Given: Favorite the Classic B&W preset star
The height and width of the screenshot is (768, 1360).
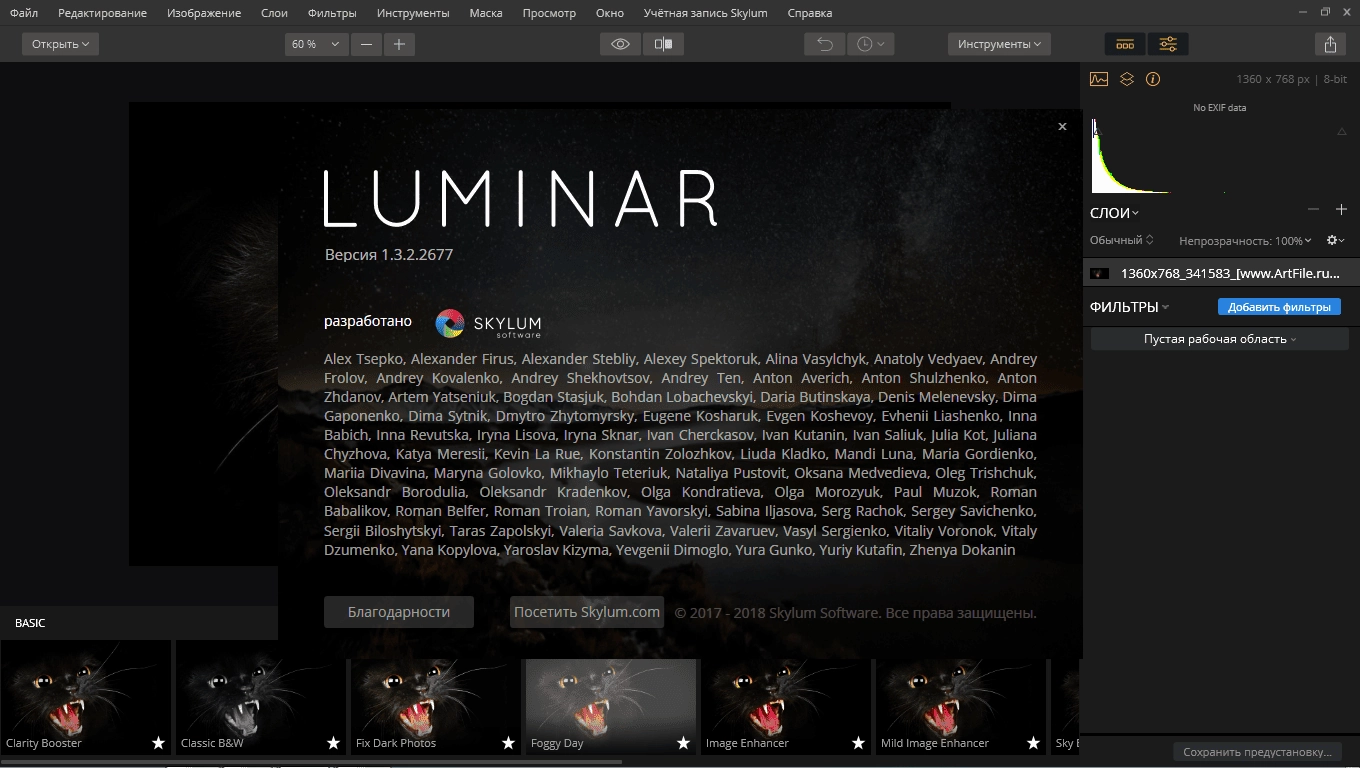Looking at the screenshot, I should coord(333,743).
